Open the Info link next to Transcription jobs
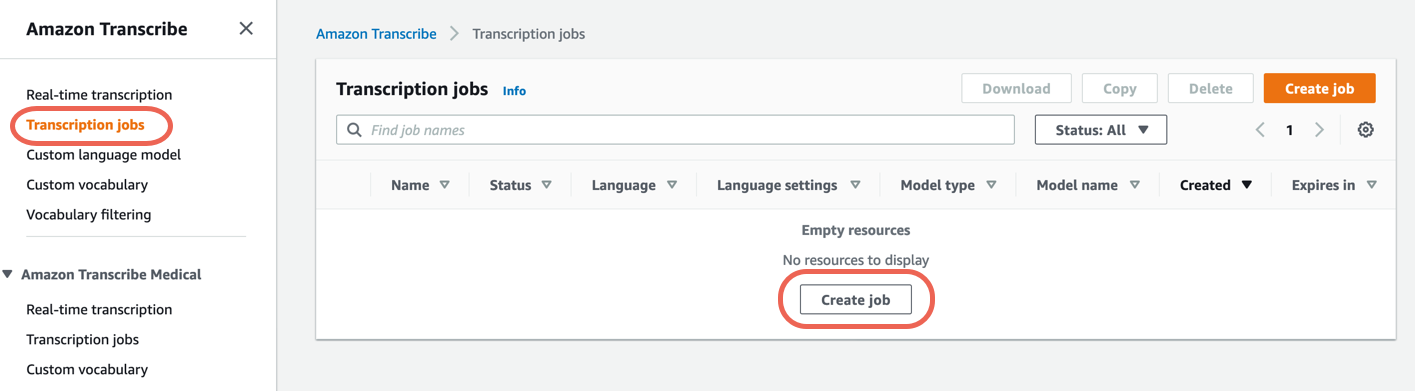Viewport: 1415px width, 391px height. pyautogui.click(x=514, y=91)
